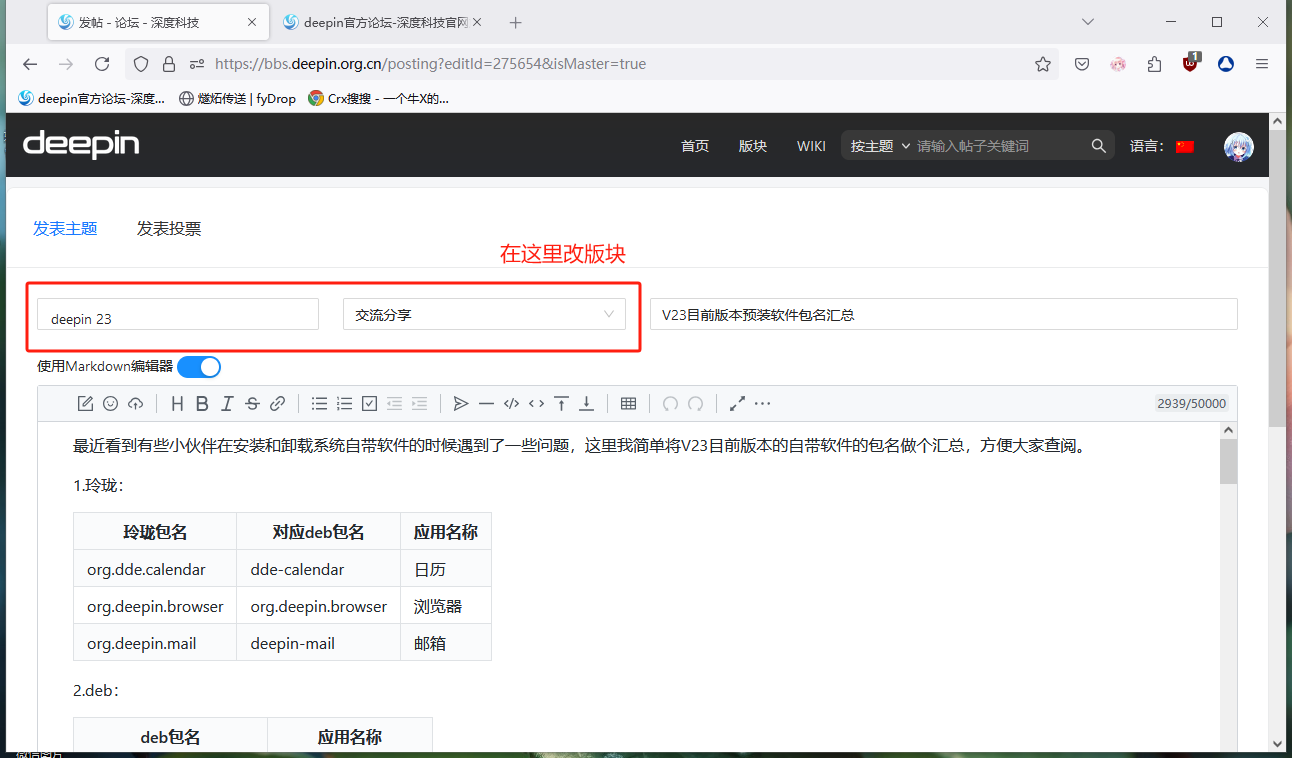Reload the current browser page
Screen dimensions: 1292x758
[102, 64]
